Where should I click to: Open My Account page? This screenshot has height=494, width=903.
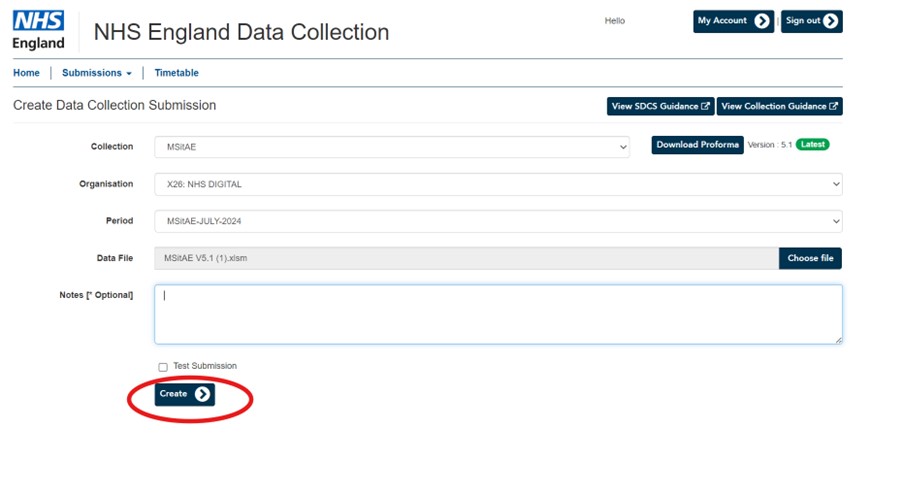click(x=733, y=21)
